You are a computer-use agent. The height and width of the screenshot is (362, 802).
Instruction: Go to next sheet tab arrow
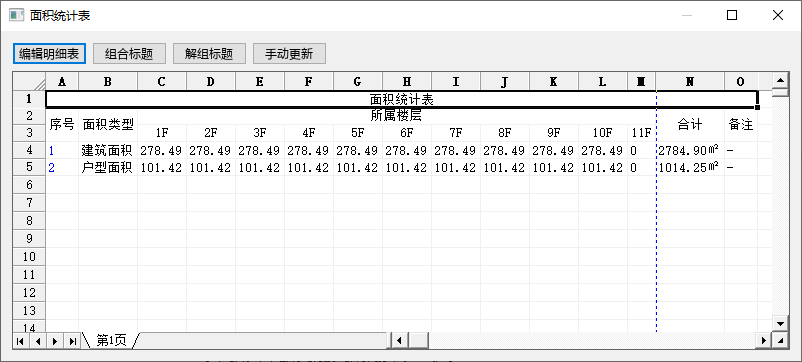[54, 341]
